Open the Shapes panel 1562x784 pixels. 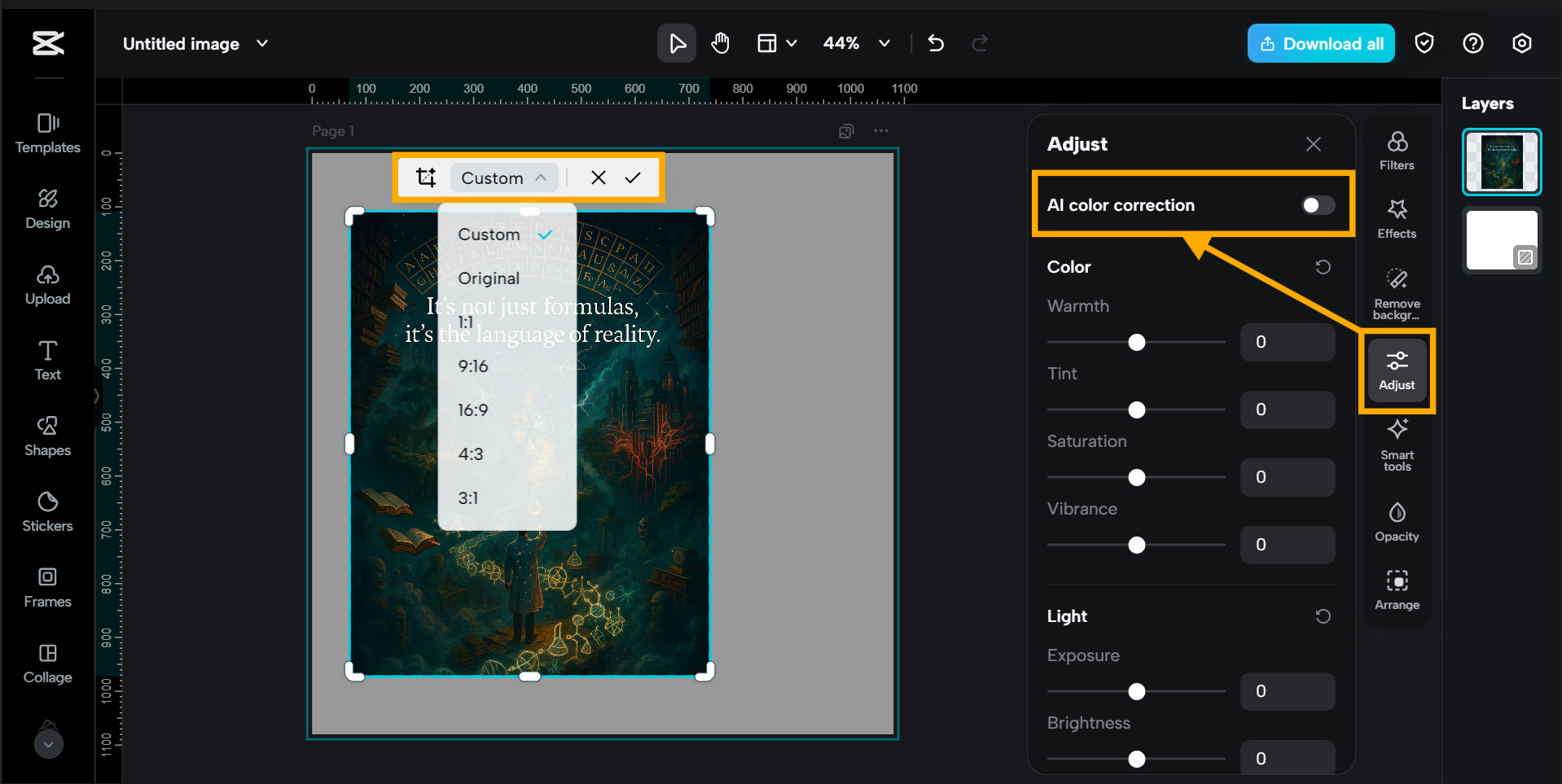(x=46, y=436)
